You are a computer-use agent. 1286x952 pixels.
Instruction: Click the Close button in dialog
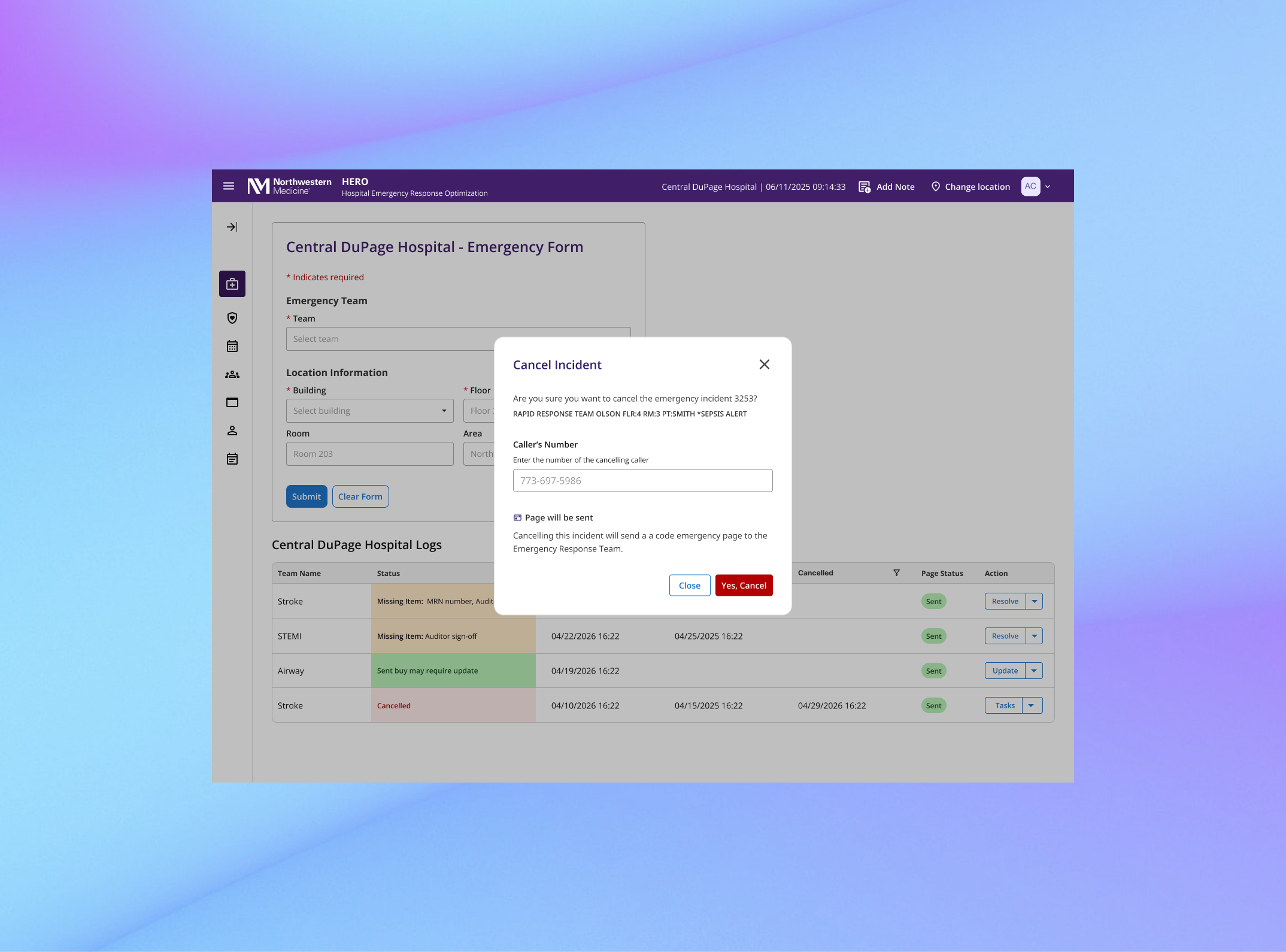(689, 586)
